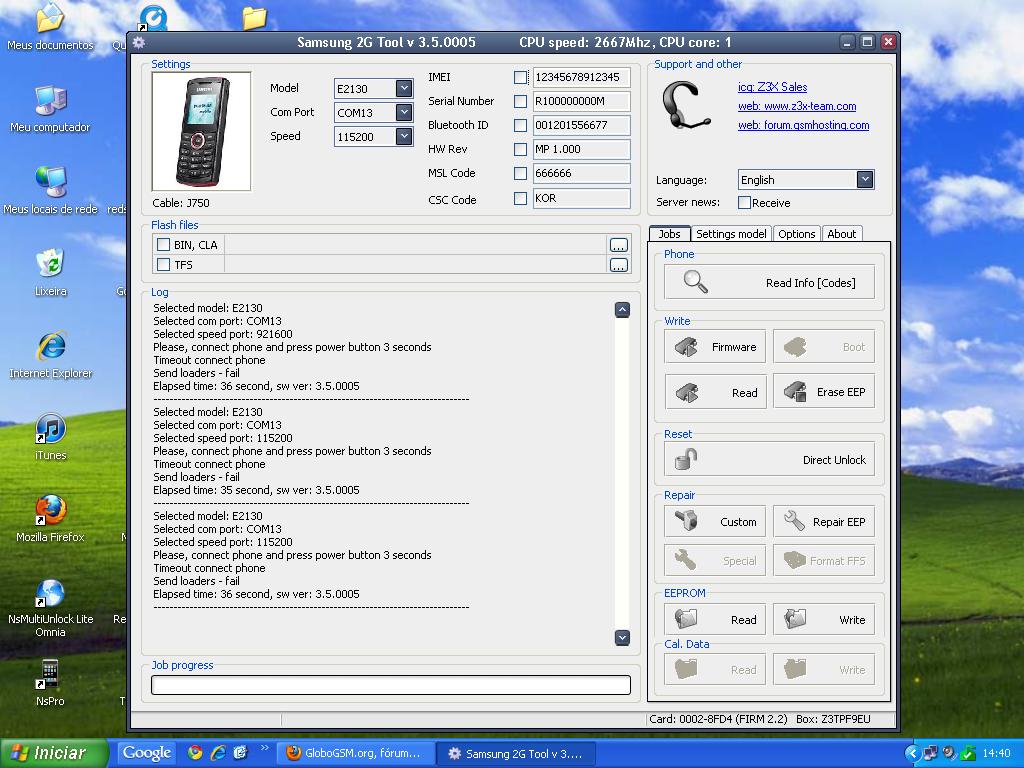Click Samsung 2G Tool taskbar button

[x=516, y=753]
